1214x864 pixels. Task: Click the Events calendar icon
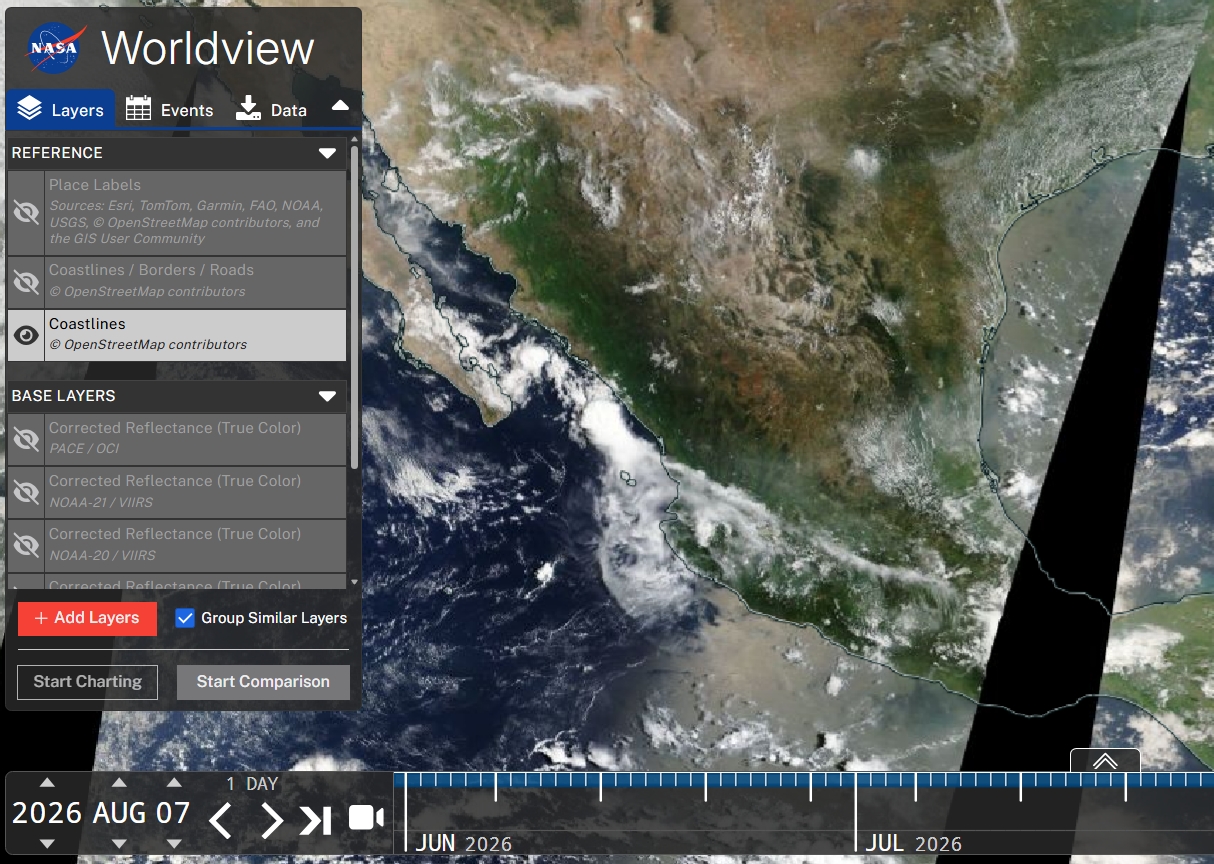(x=138, y=108)
